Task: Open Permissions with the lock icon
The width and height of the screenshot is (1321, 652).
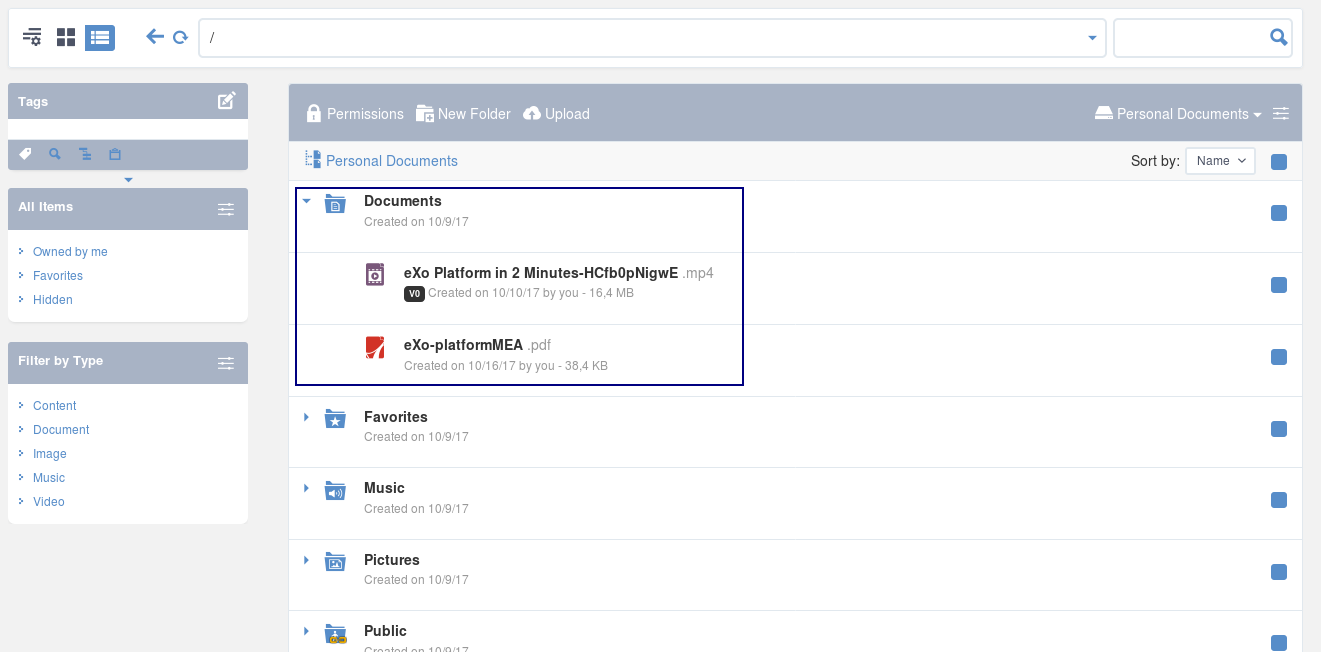Action: coord(355,114)
